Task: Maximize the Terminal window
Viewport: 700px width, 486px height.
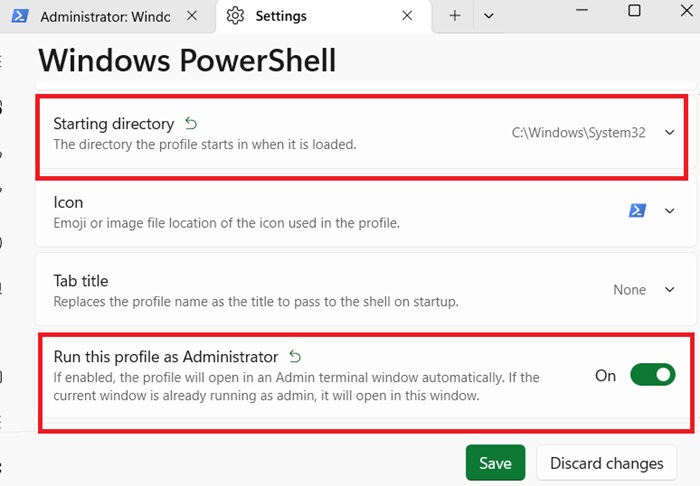Action: [634, 11]
